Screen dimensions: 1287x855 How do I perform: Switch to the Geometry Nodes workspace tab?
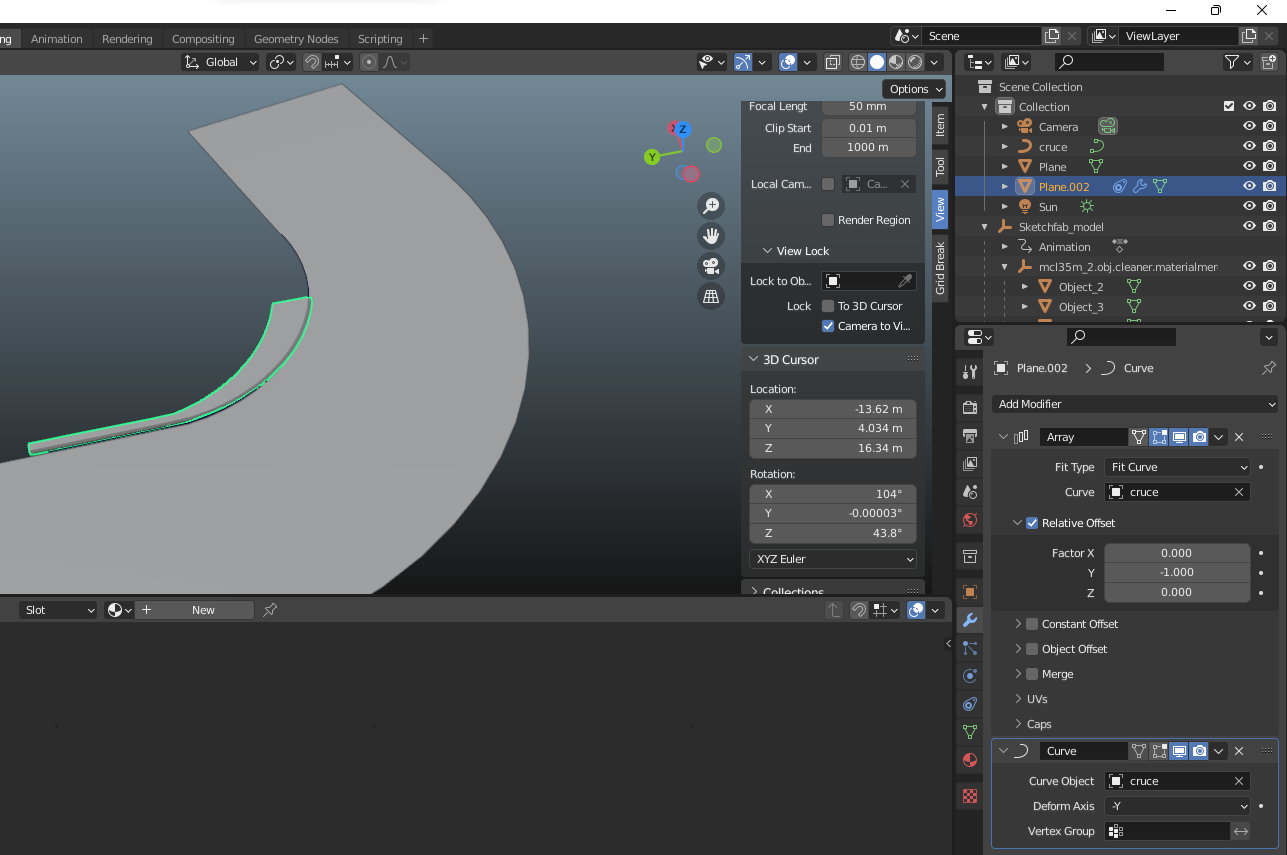click(x=296, y=39)
